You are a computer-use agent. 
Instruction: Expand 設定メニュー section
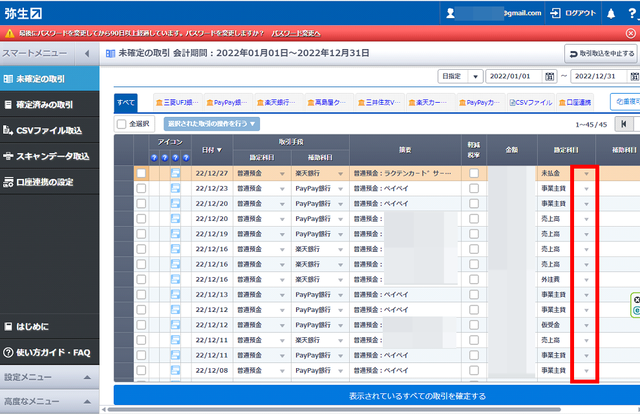pos(49,377)
